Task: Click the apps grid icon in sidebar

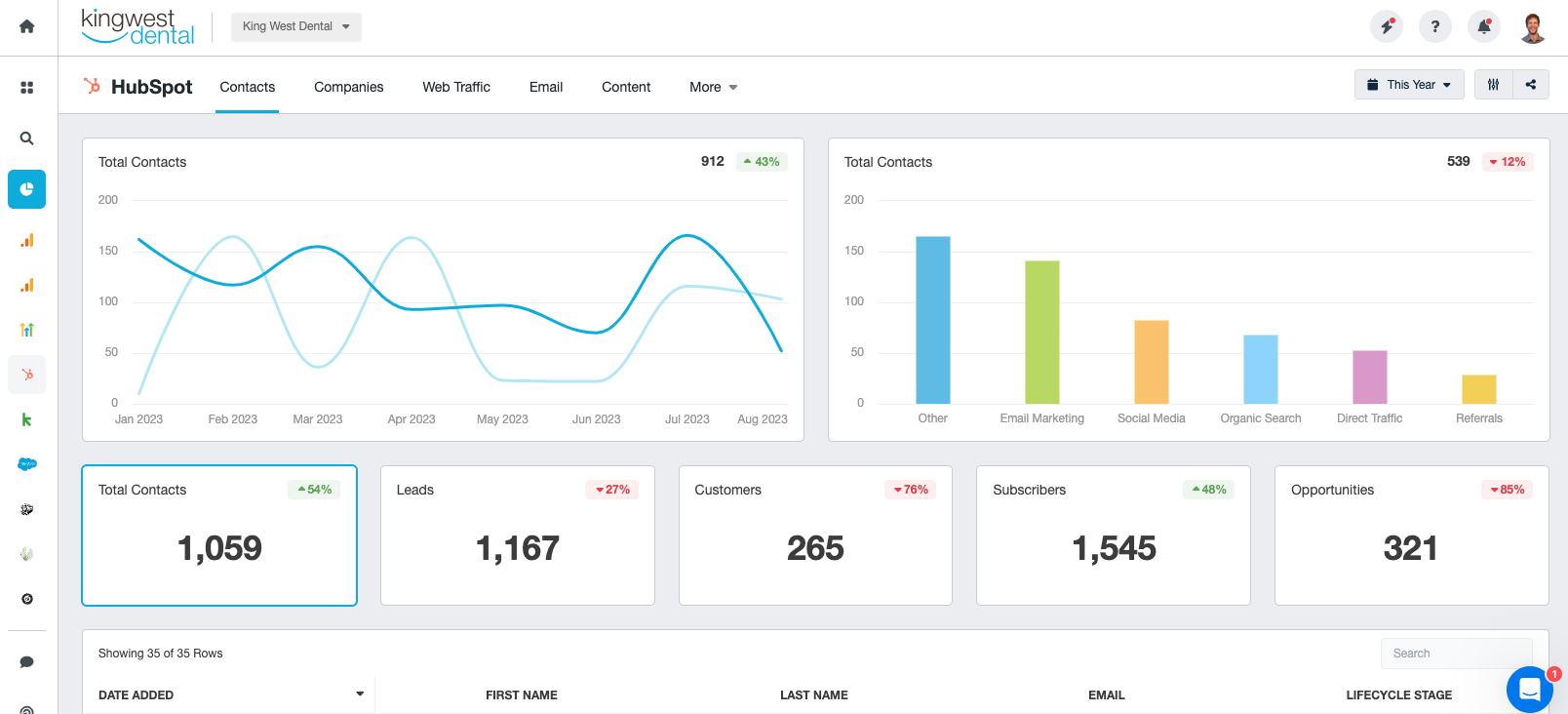Action: [27, 88]
